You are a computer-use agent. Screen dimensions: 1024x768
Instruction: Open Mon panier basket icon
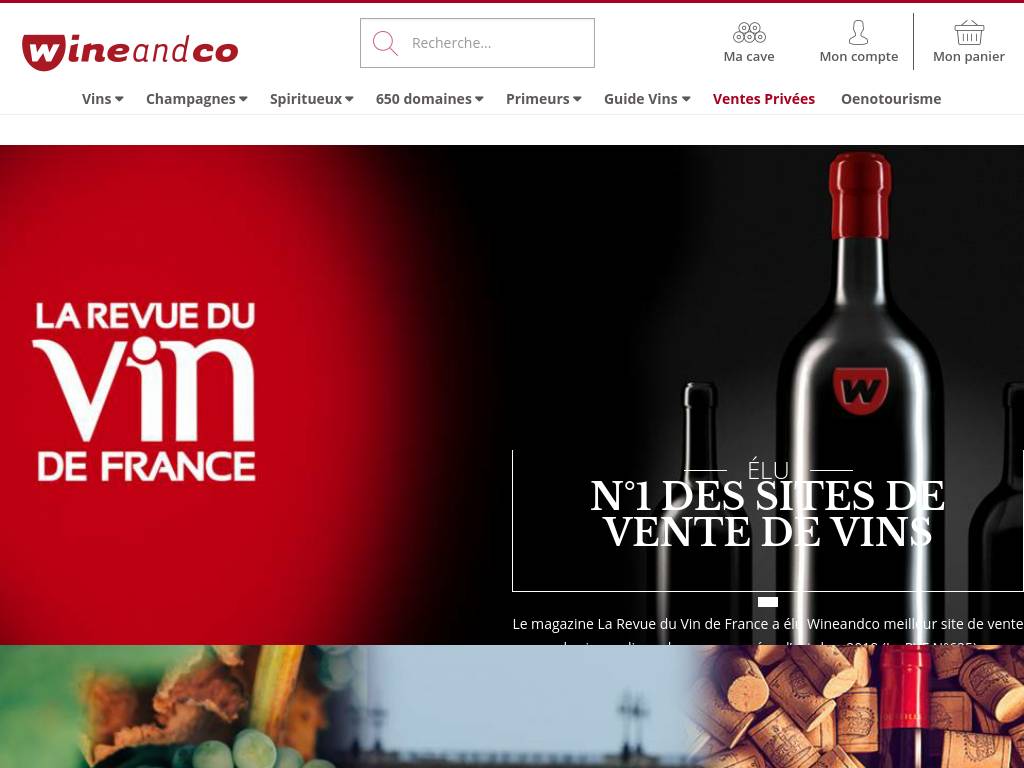point(968,32)
